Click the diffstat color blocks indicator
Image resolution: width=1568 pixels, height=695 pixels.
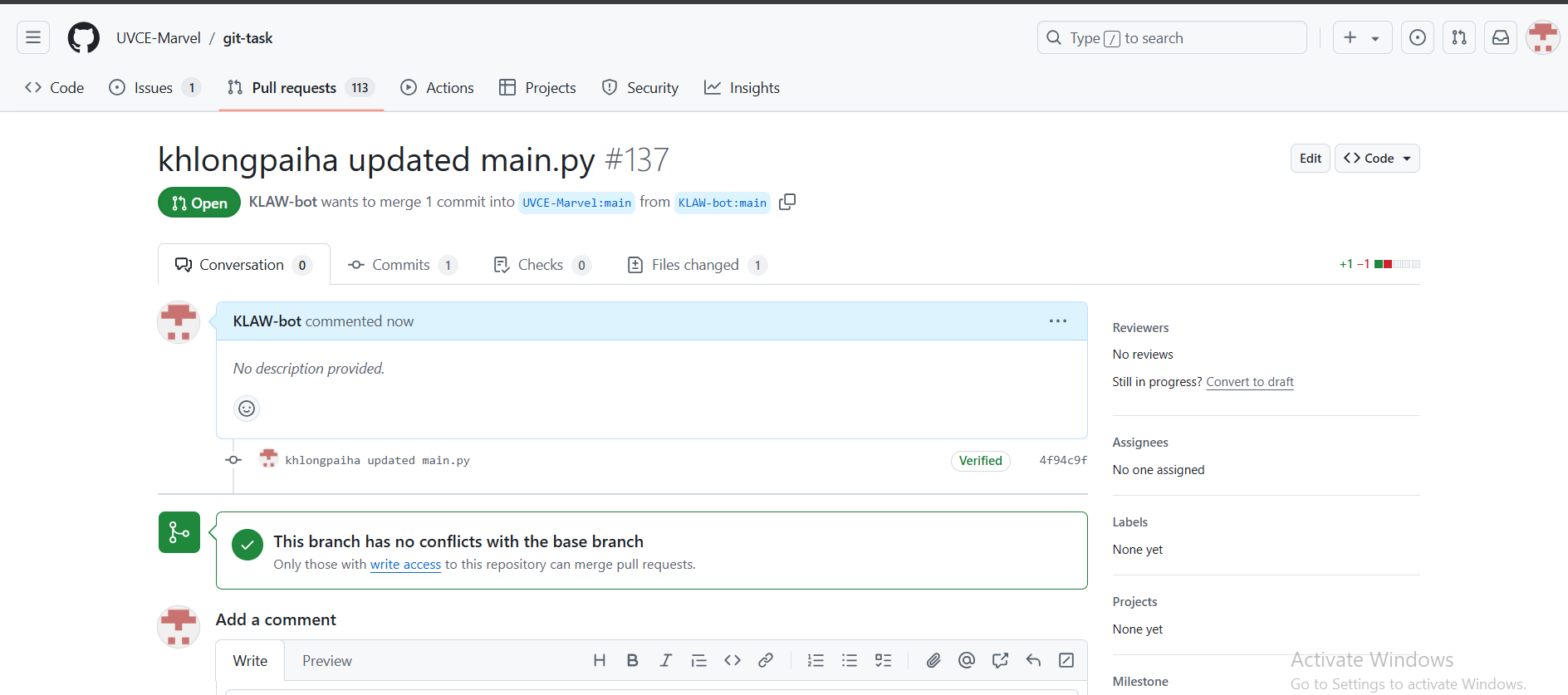(x=1397, y=264)
